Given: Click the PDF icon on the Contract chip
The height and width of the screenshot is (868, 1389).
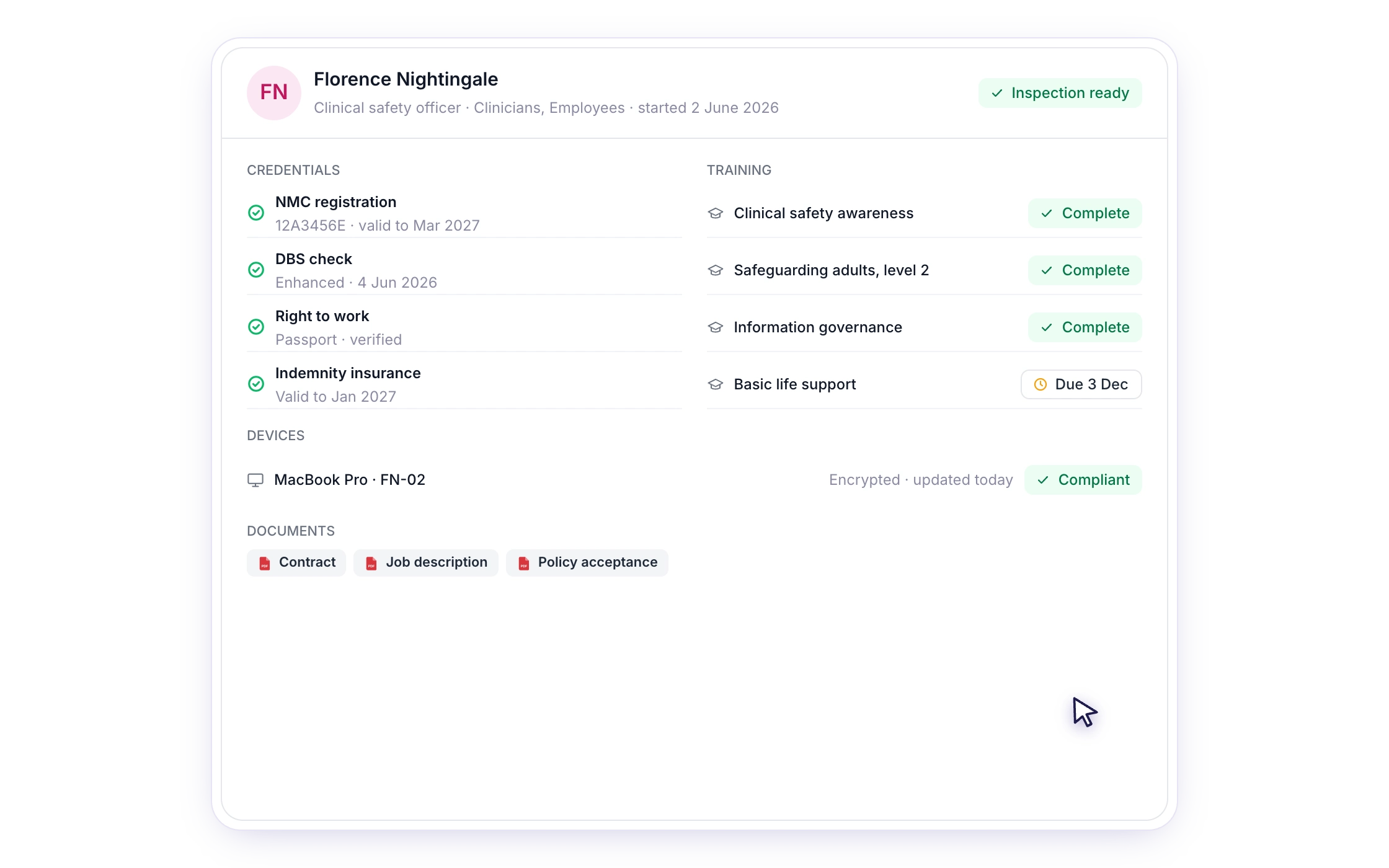Looking at the screenshot, I should pos(265,563).
